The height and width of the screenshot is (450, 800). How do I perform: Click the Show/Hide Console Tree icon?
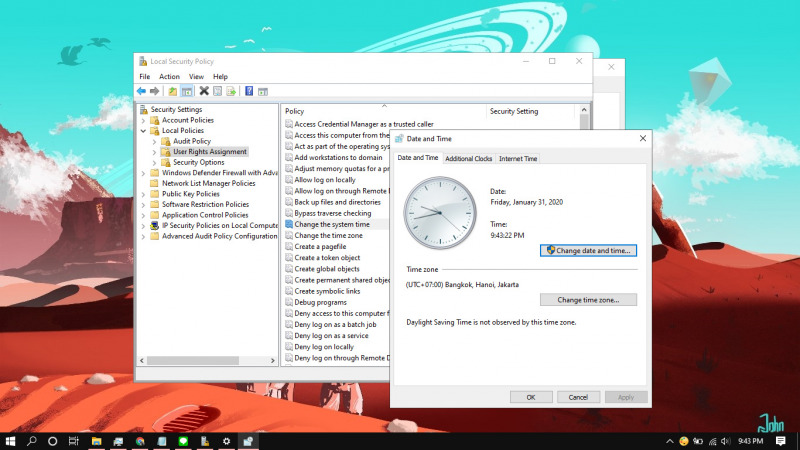(187, 91)
